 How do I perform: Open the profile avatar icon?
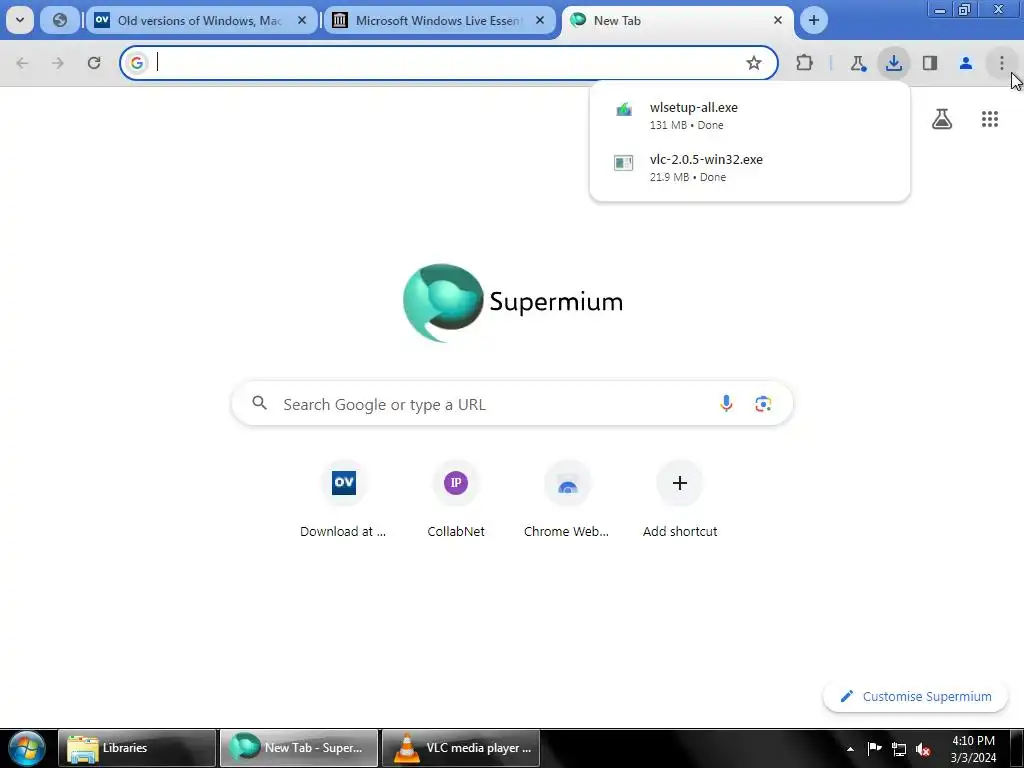(965, 63)
